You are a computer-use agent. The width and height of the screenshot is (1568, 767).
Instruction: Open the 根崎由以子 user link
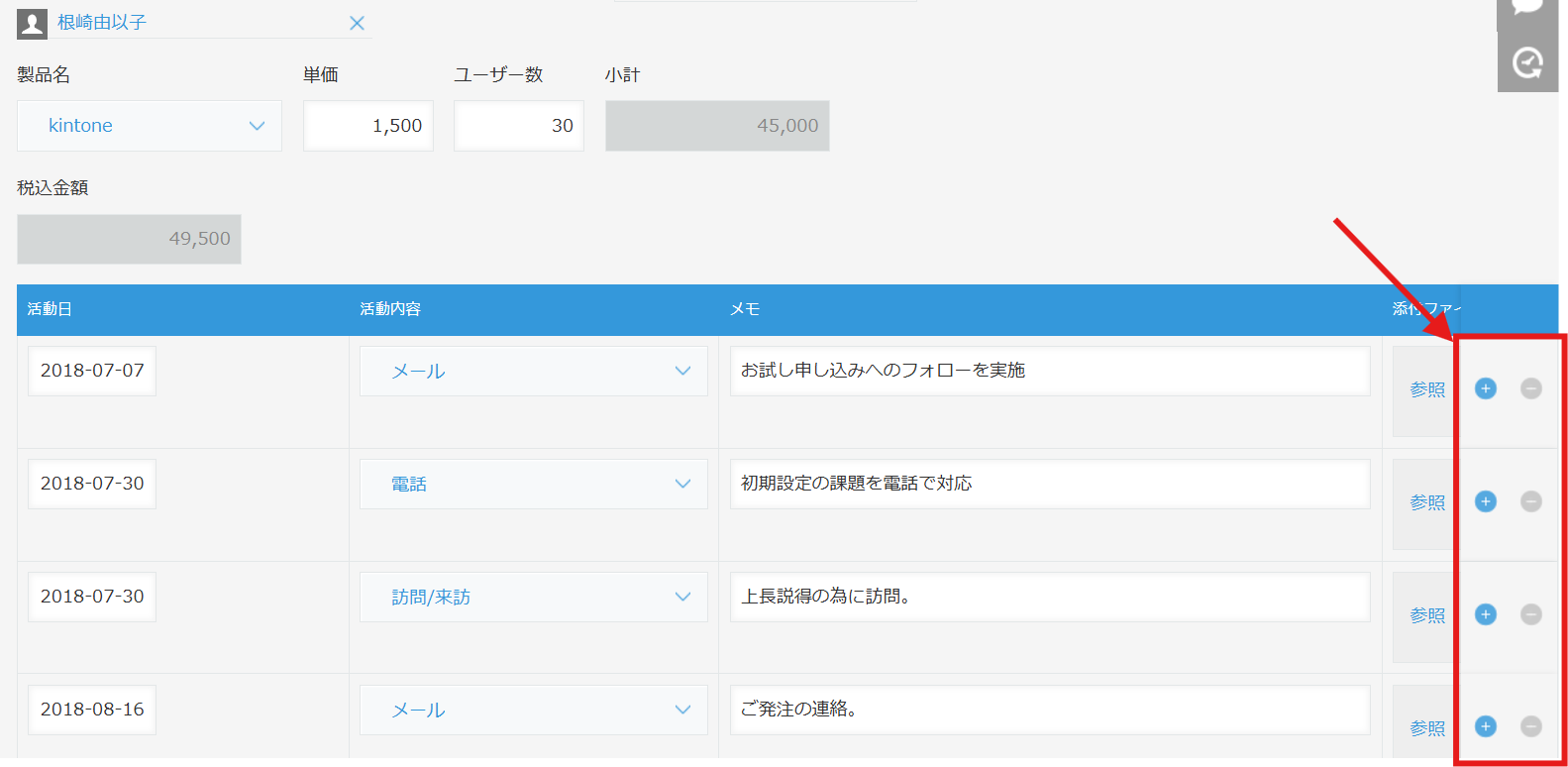(102, 23)
